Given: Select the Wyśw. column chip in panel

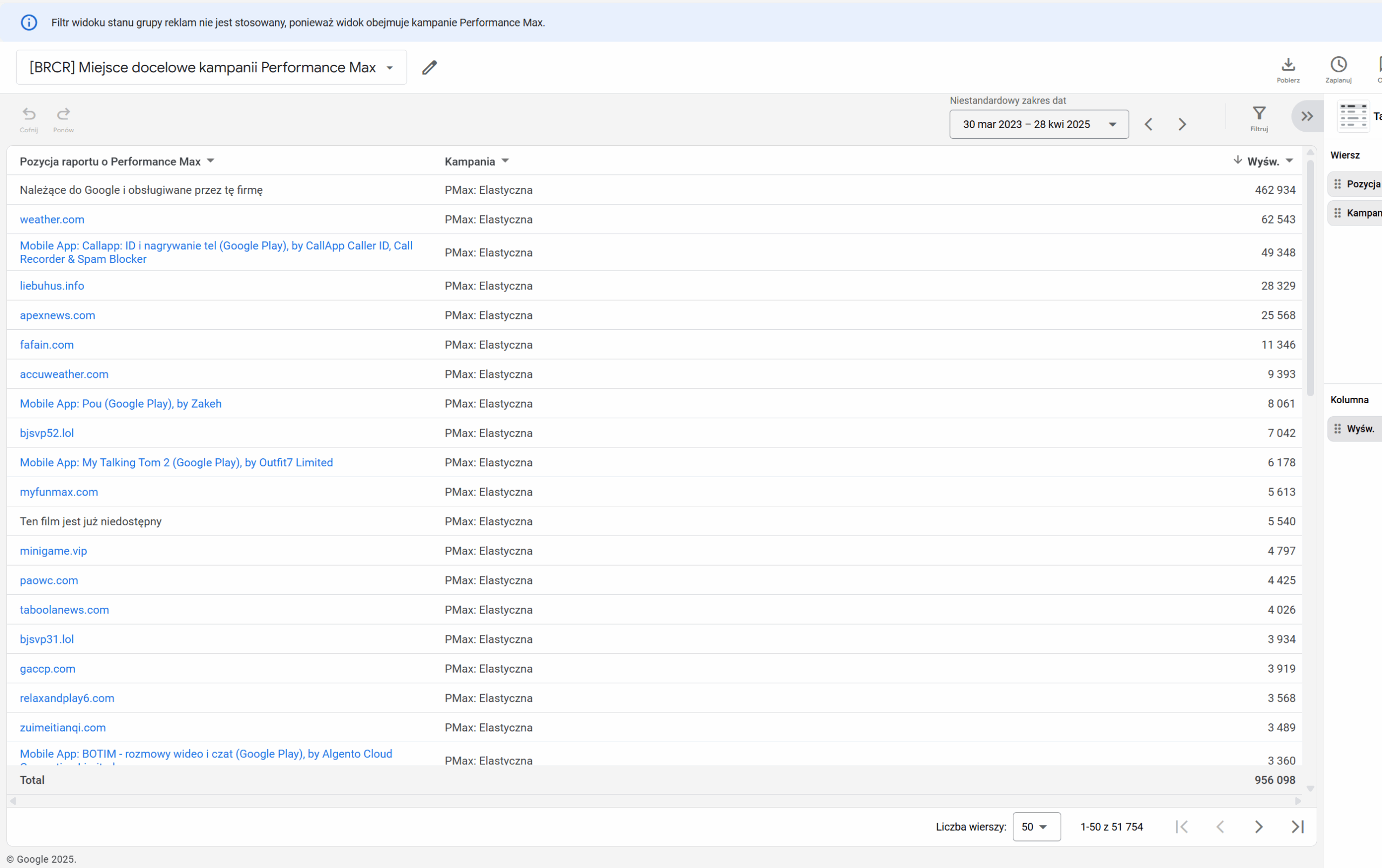Looking at the screenshot, I should 1360,429.
